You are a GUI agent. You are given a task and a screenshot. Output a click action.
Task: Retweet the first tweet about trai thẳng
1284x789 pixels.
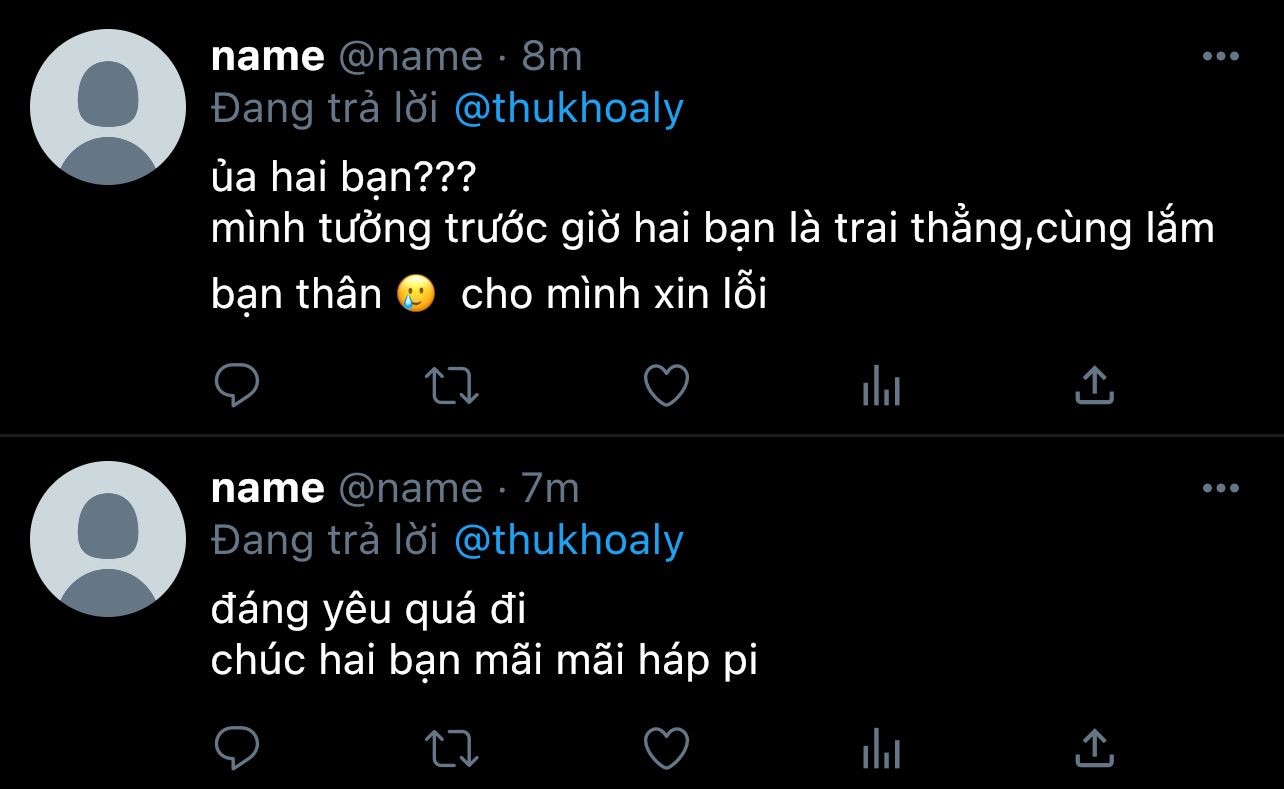click(452, 386)
